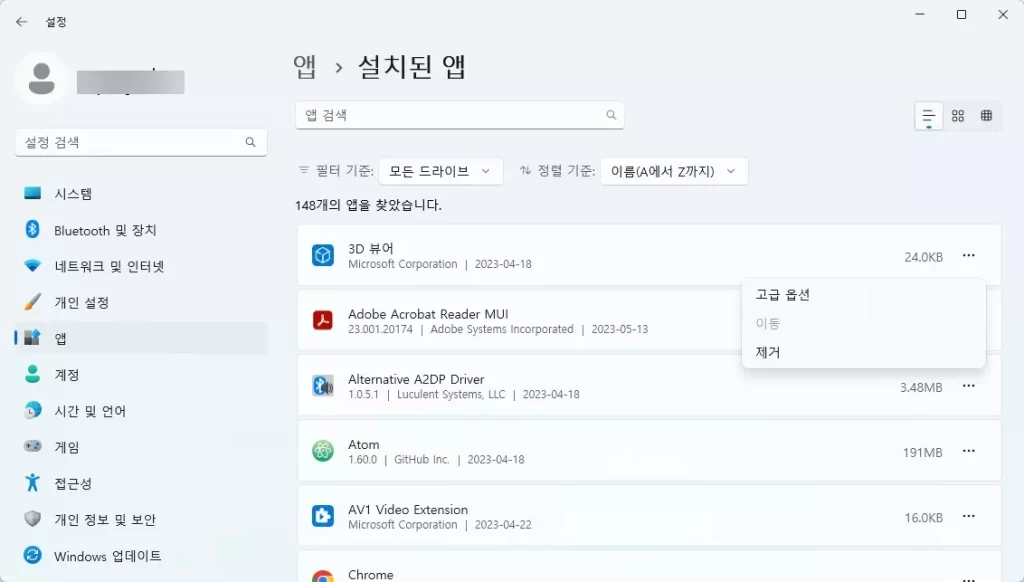The height and width of the screenshot is (582, 1024).
Task: Select AV1 Video Extension entry
Action: [x=408, y=510]
